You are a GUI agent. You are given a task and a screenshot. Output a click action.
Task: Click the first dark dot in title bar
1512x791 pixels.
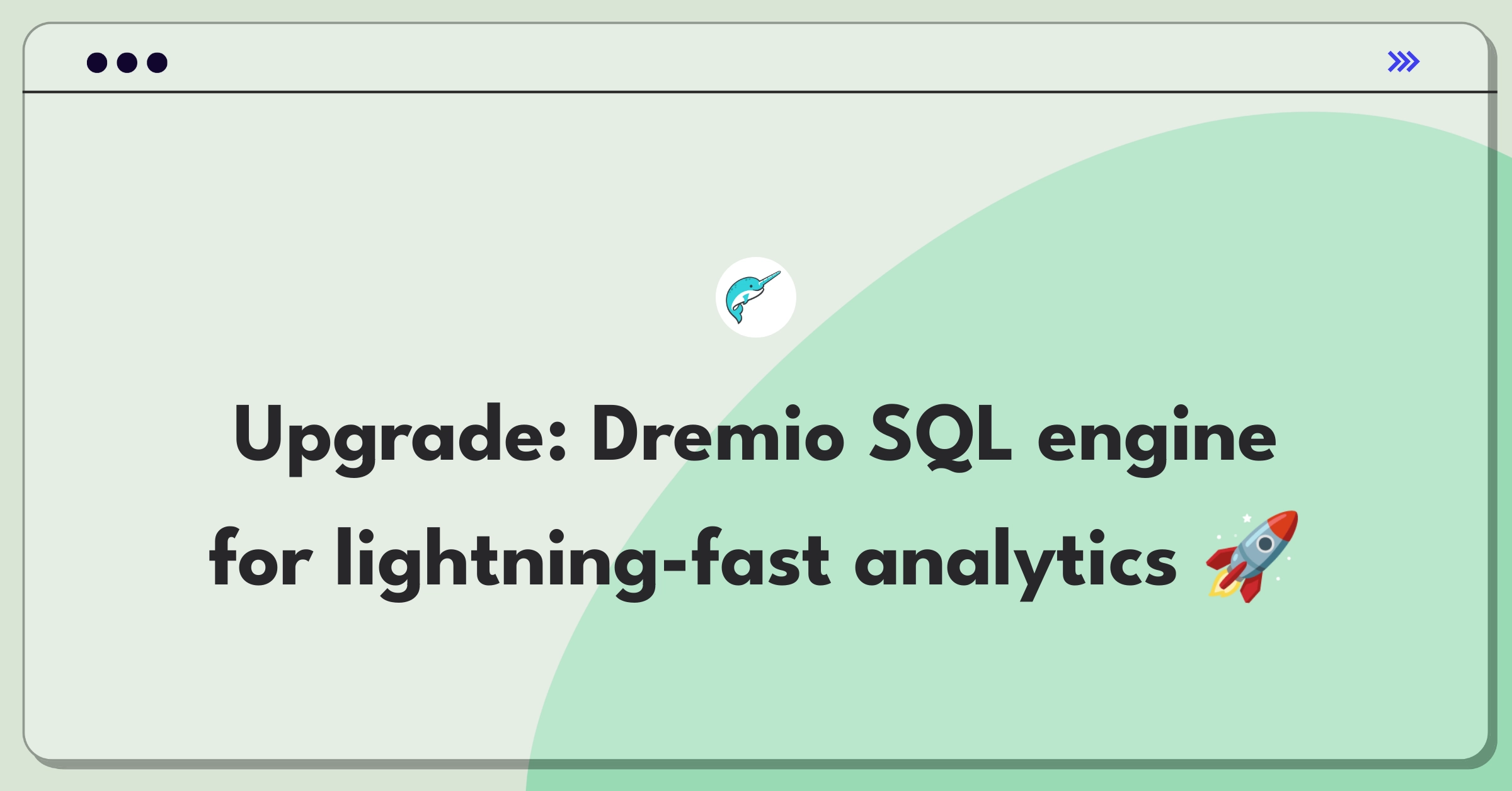click(x=97, y=62)
